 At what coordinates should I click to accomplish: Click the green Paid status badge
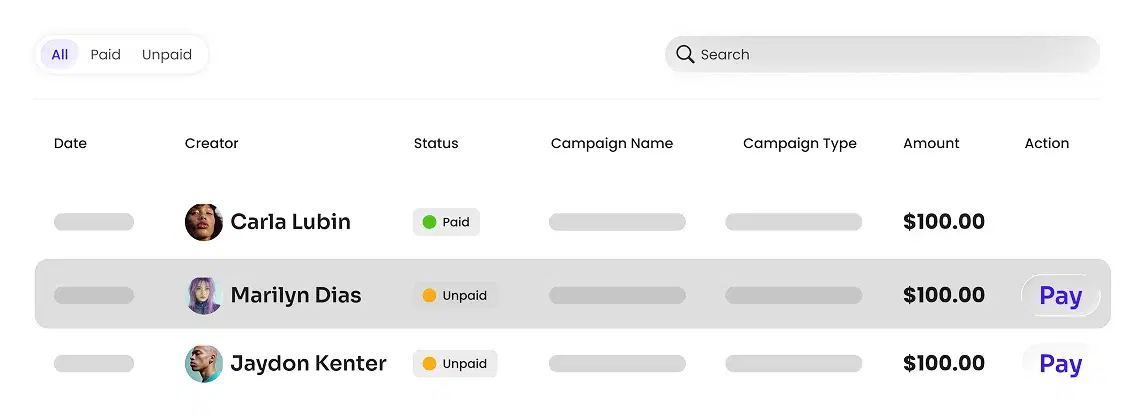click(446, 222)
